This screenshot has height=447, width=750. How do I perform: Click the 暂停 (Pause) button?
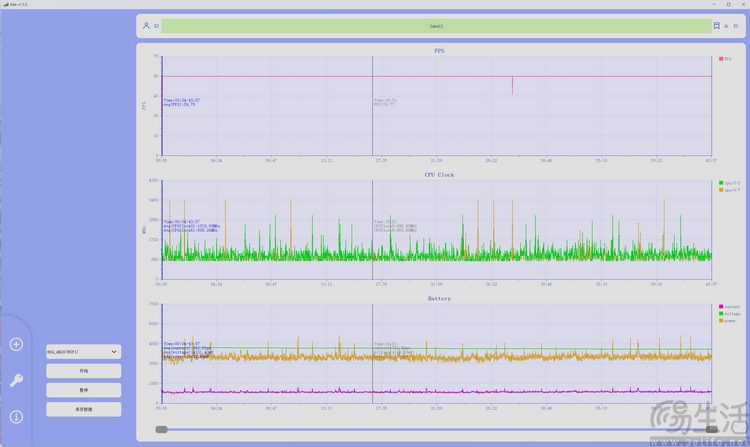tap(83, 390)
